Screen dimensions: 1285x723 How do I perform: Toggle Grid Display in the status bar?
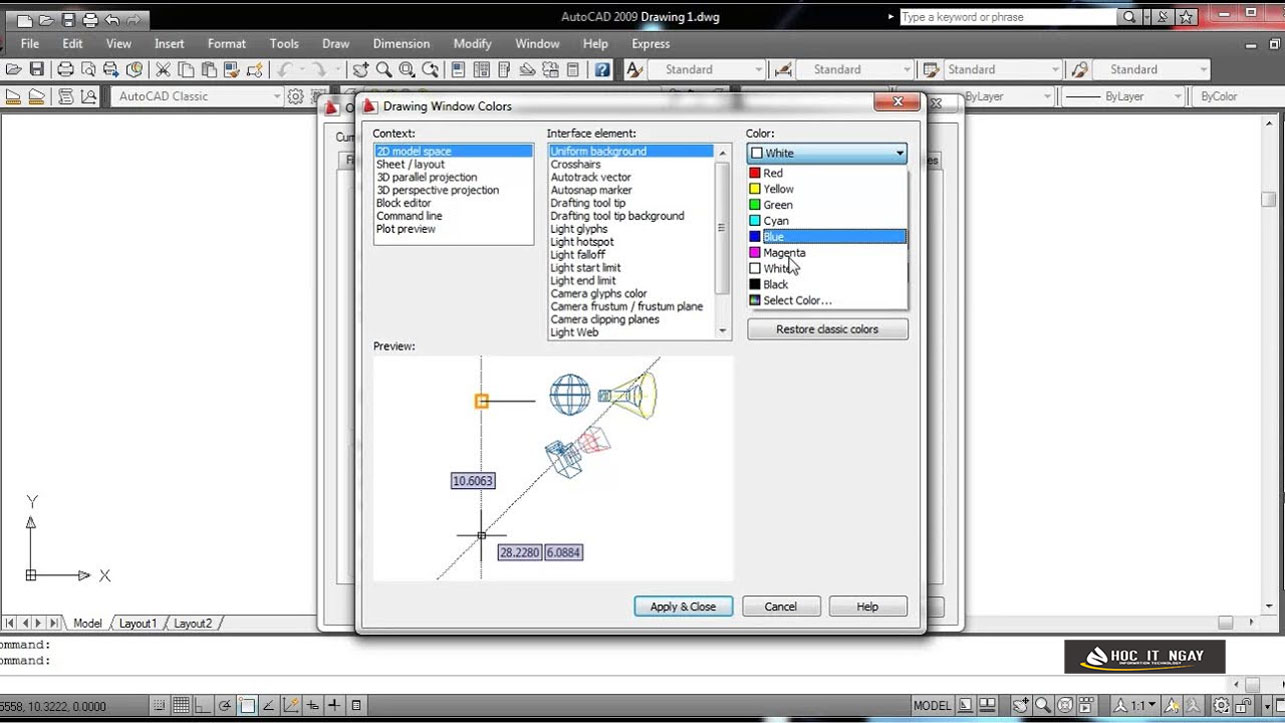click(x=181, y=705)
